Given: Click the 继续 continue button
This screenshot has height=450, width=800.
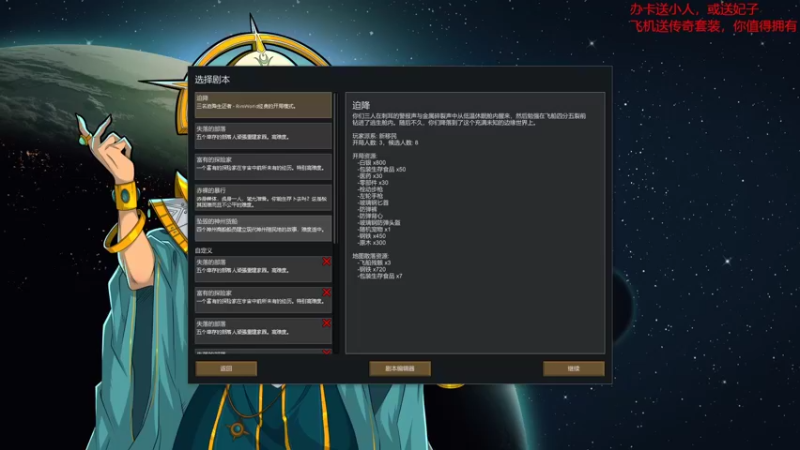Looking at the screenshot, I should pyautogui.click(x=573, y=368).
